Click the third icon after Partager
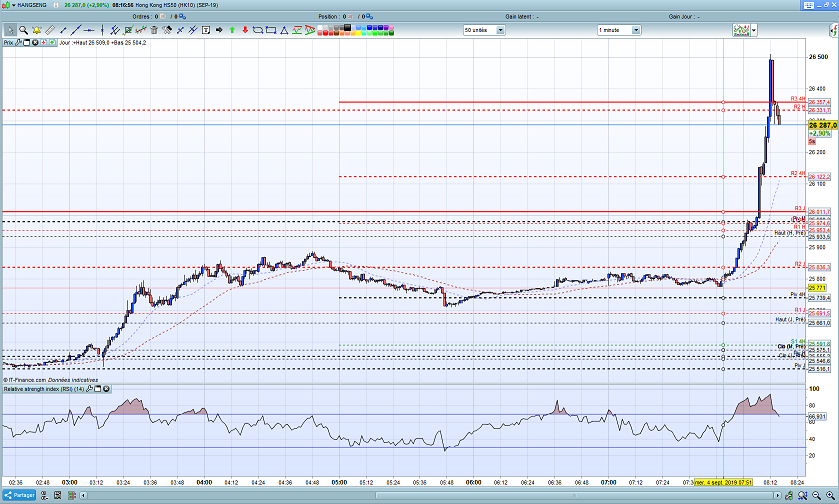This screenshot has height=504, width=839. click(x=72, y=495)
